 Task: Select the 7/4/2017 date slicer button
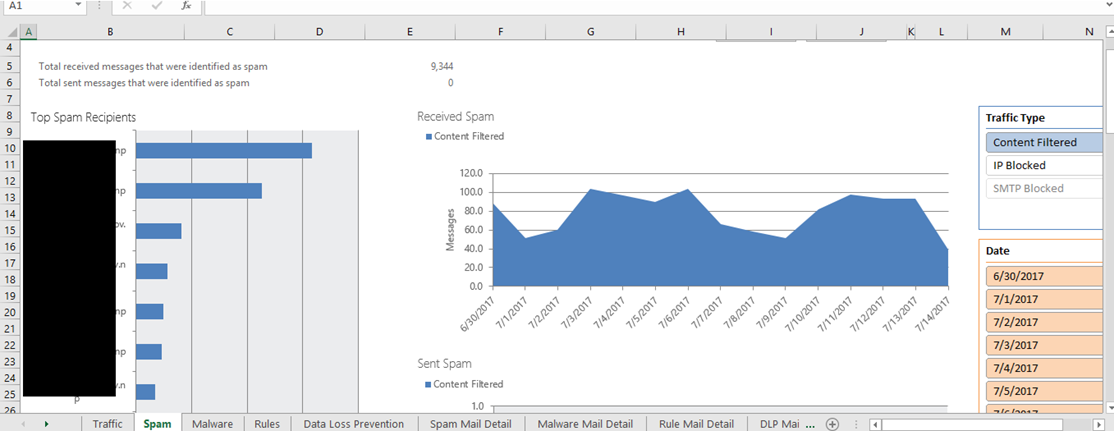pos(1044,367)
